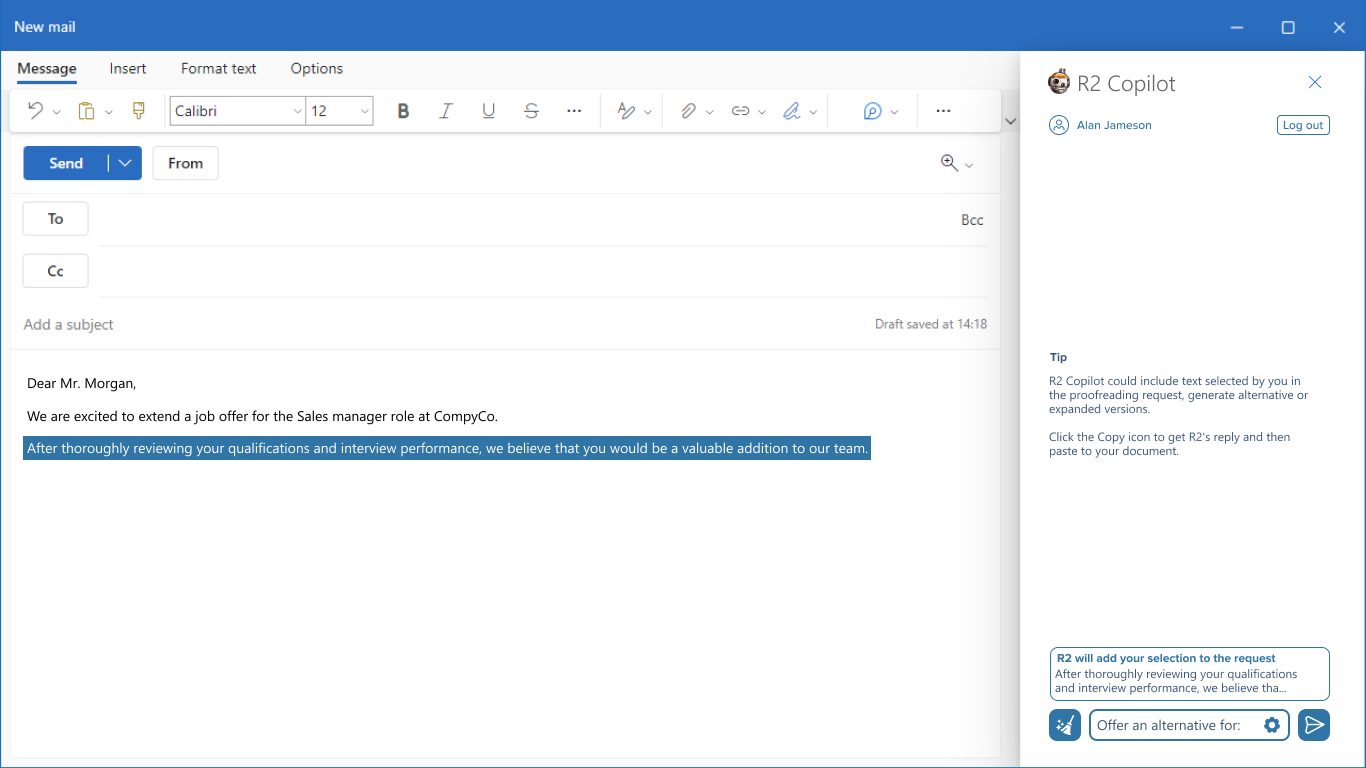Collapse the ribbon with chevron arrow

pos(1010,121)
